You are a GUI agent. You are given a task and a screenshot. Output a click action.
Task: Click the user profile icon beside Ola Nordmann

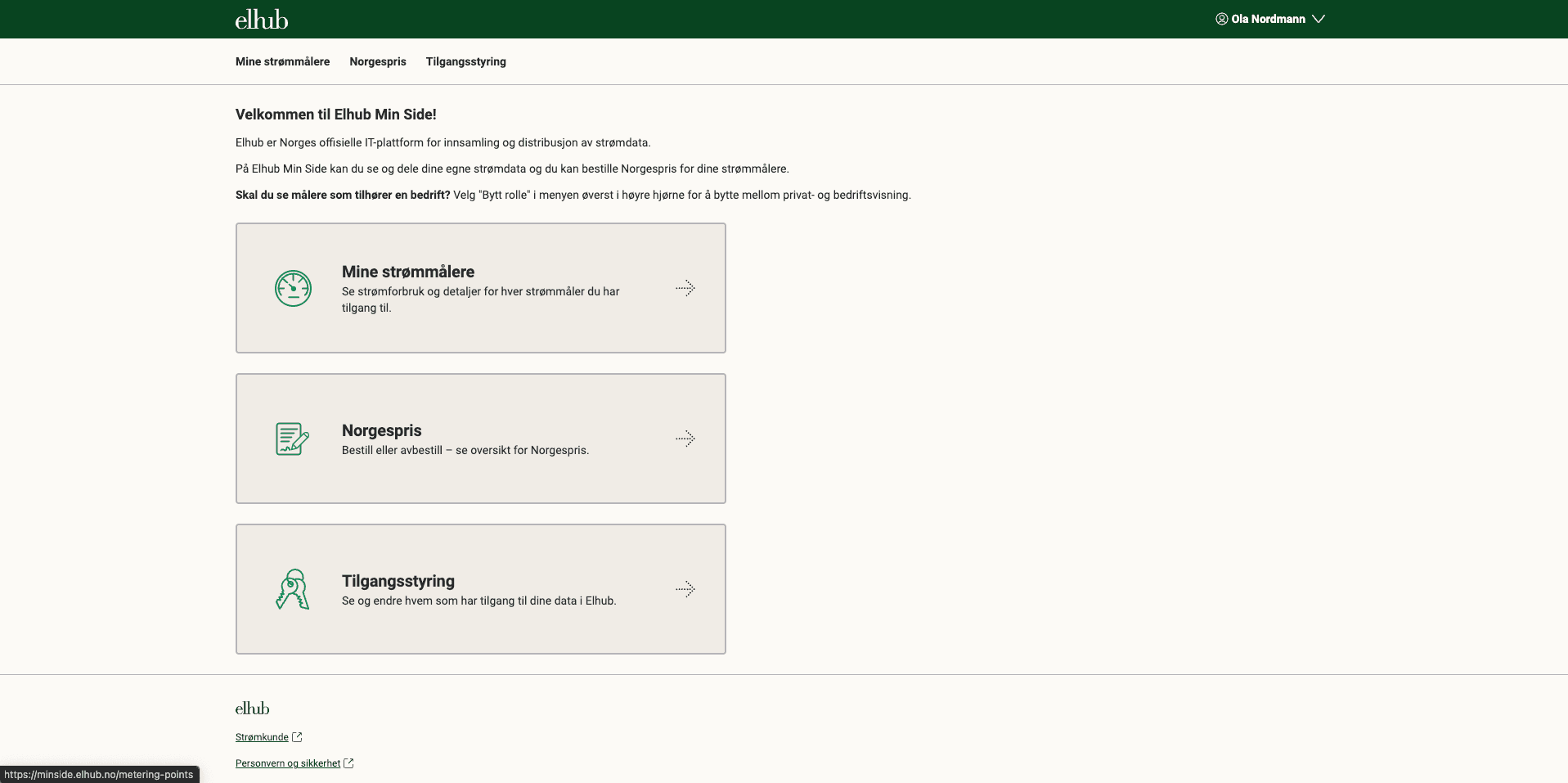click(x=1221, y=19)
